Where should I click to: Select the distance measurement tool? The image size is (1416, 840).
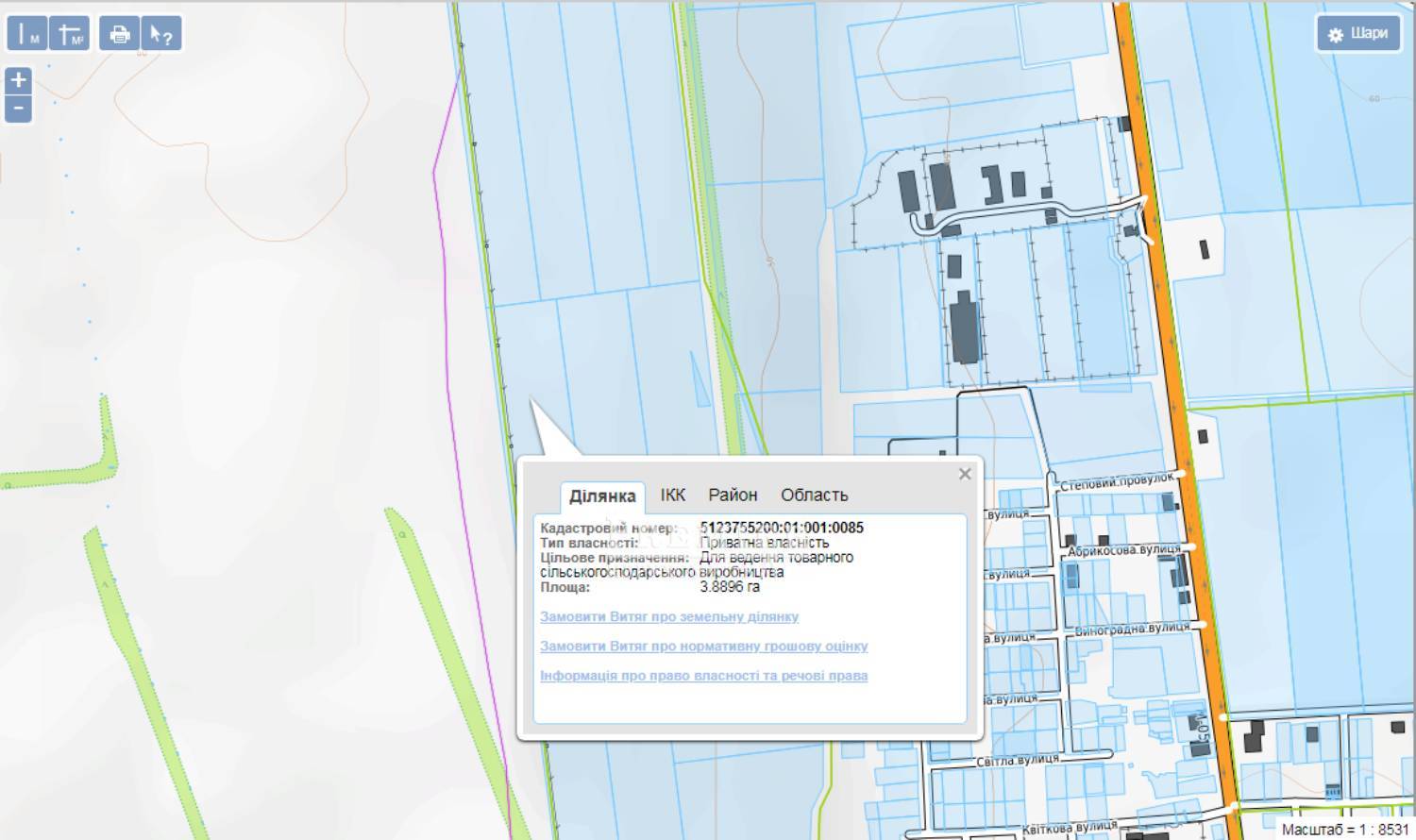point(27,34)
